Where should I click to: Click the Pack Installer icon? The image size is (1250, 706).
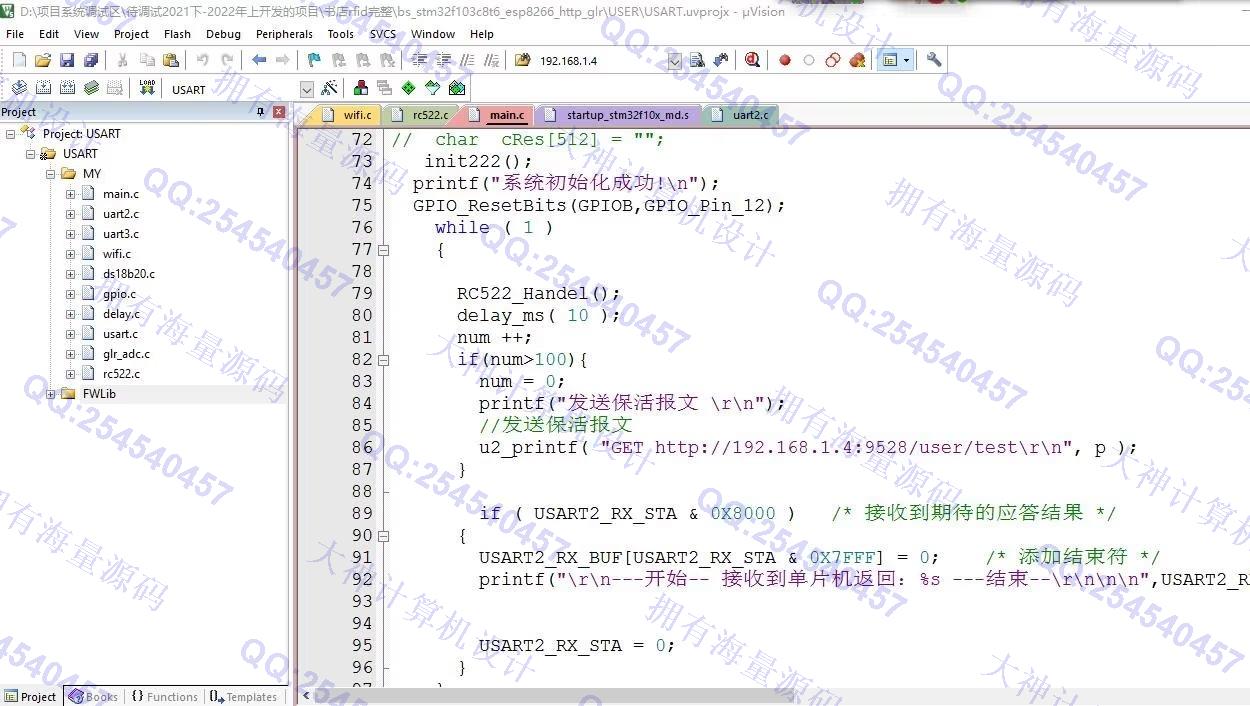click(x=457, y=88)
